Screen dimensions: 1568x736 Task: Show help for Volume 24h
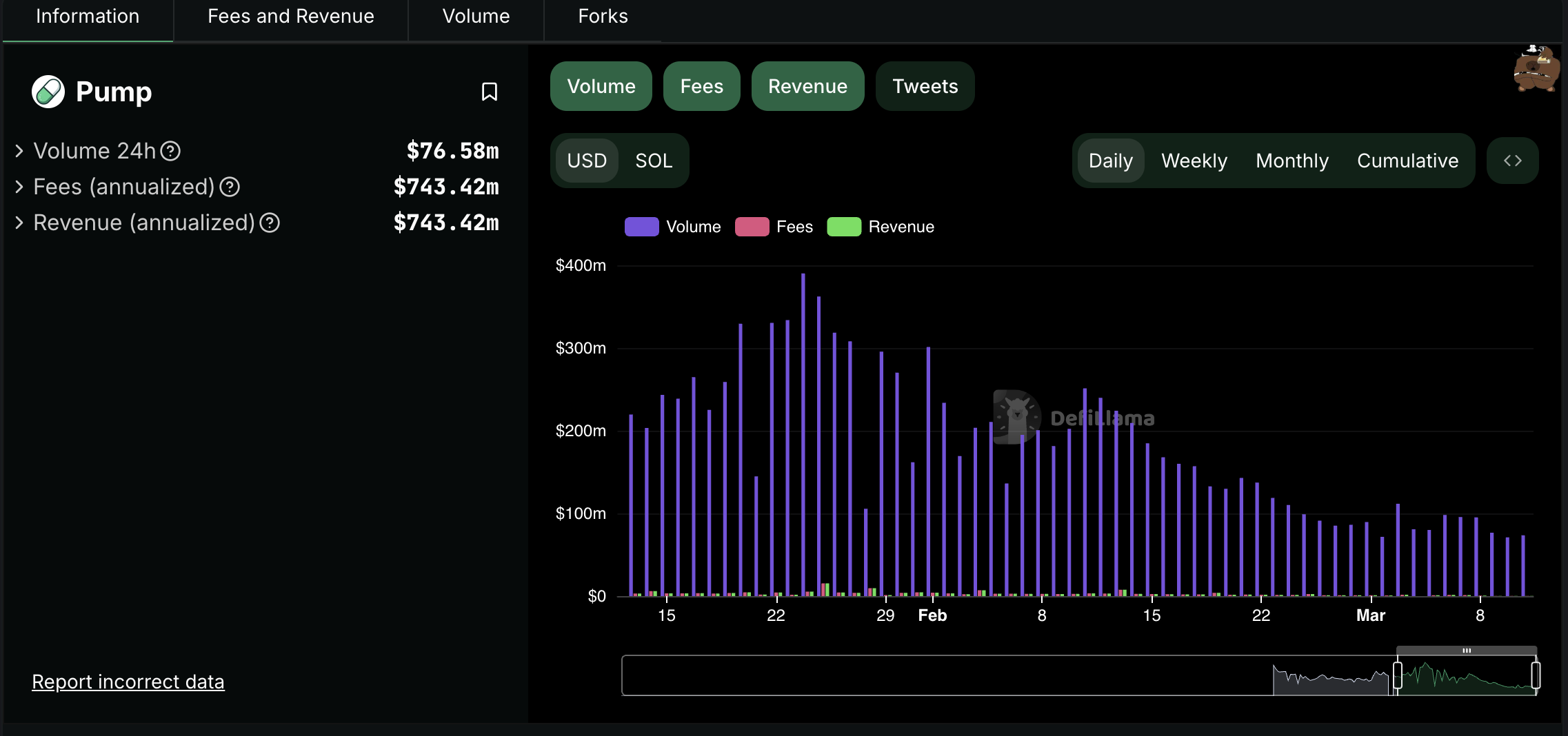[170, 151]
